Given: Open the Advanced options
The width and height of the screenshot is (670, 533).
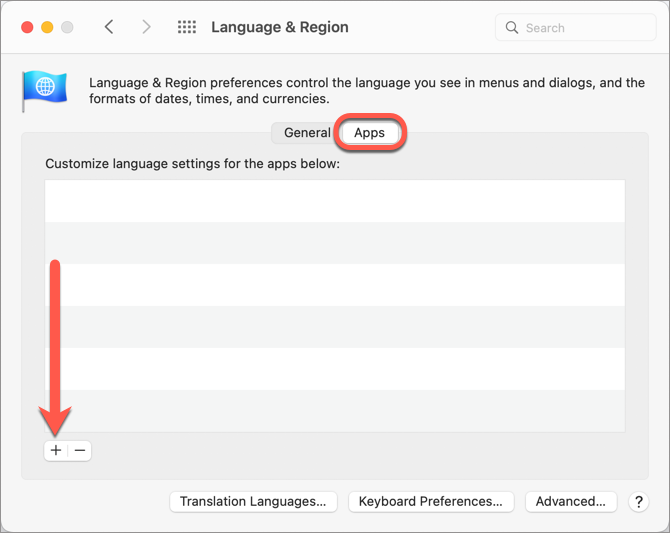Looking at the screenshot, I should coord(570,501).
